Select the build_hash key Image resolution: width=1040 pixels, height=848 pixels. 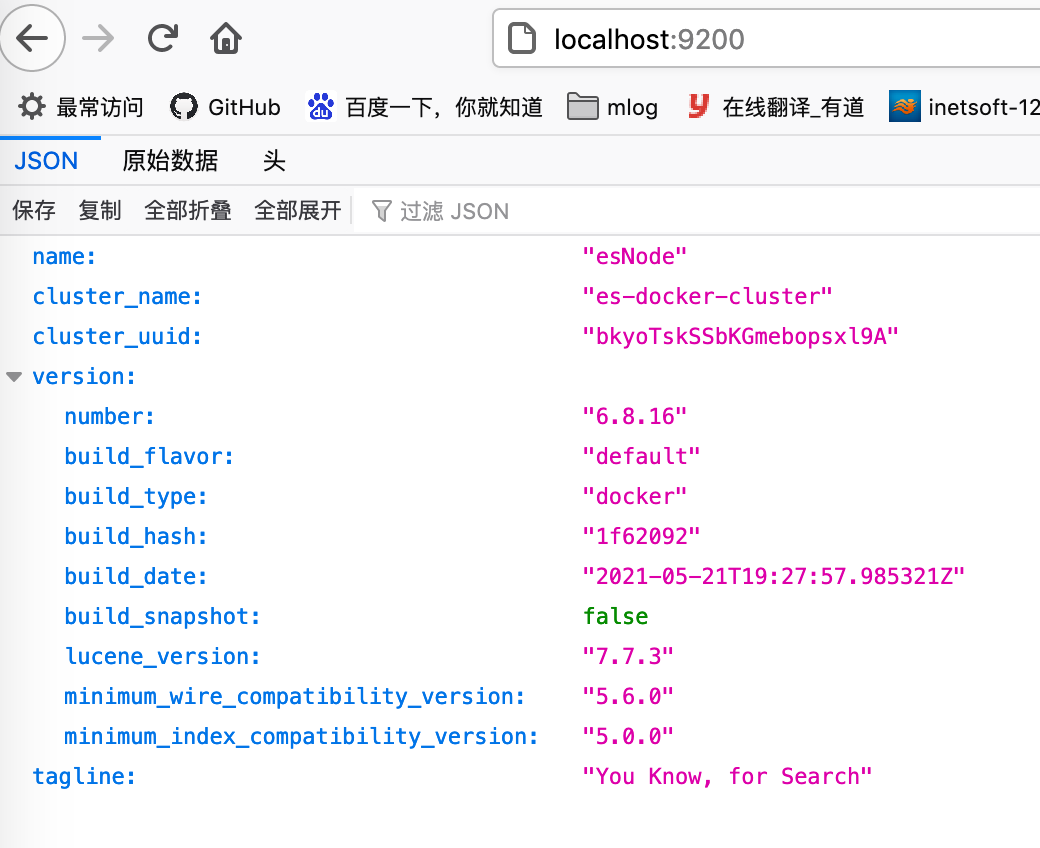coord(136,536)
